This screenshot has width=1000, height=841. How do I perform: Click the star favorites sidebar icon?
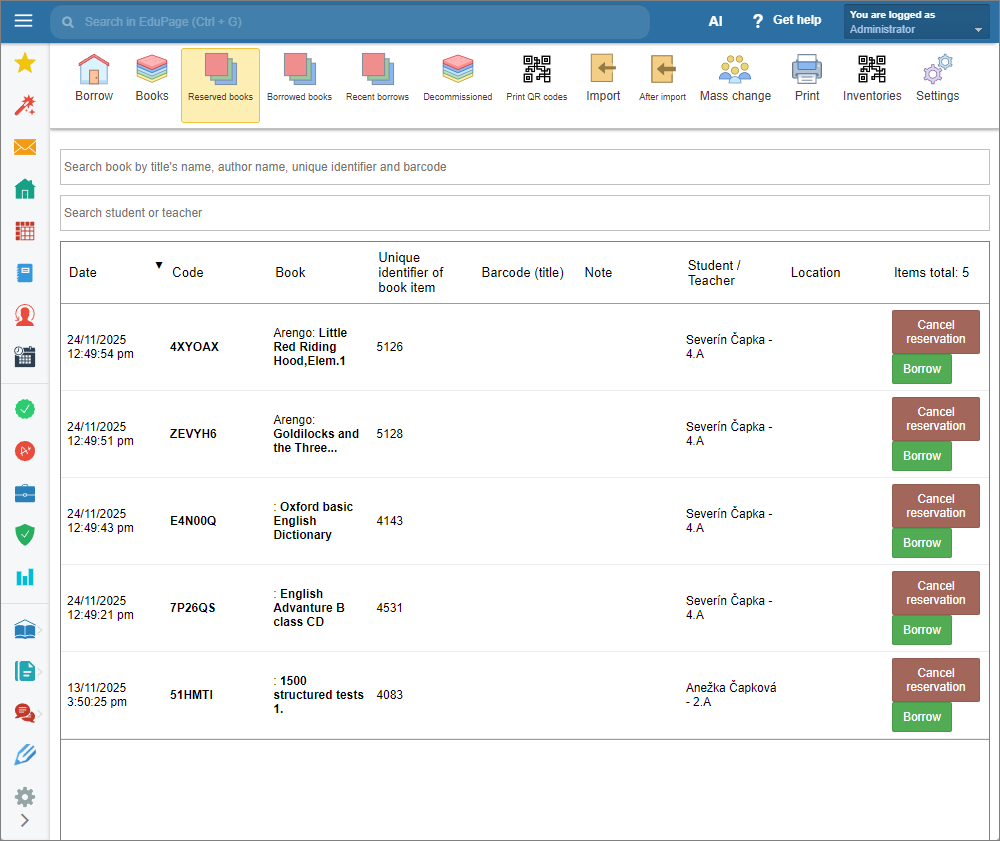coord(25,64)
